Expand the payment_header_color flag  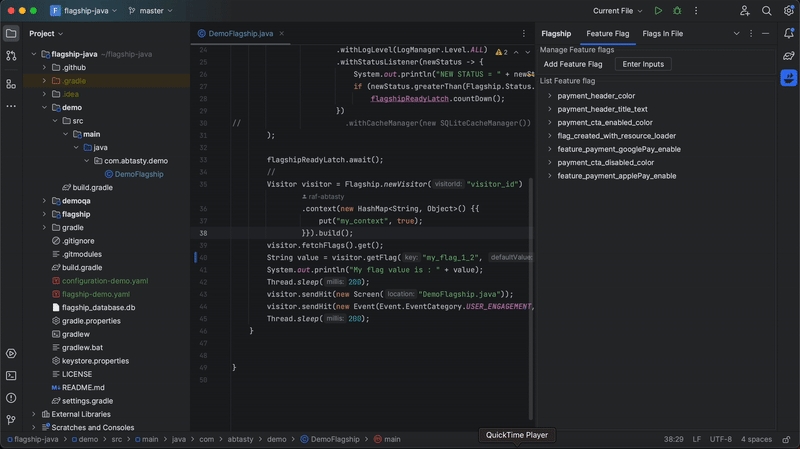pyautogui.click(x=549, y=96)
